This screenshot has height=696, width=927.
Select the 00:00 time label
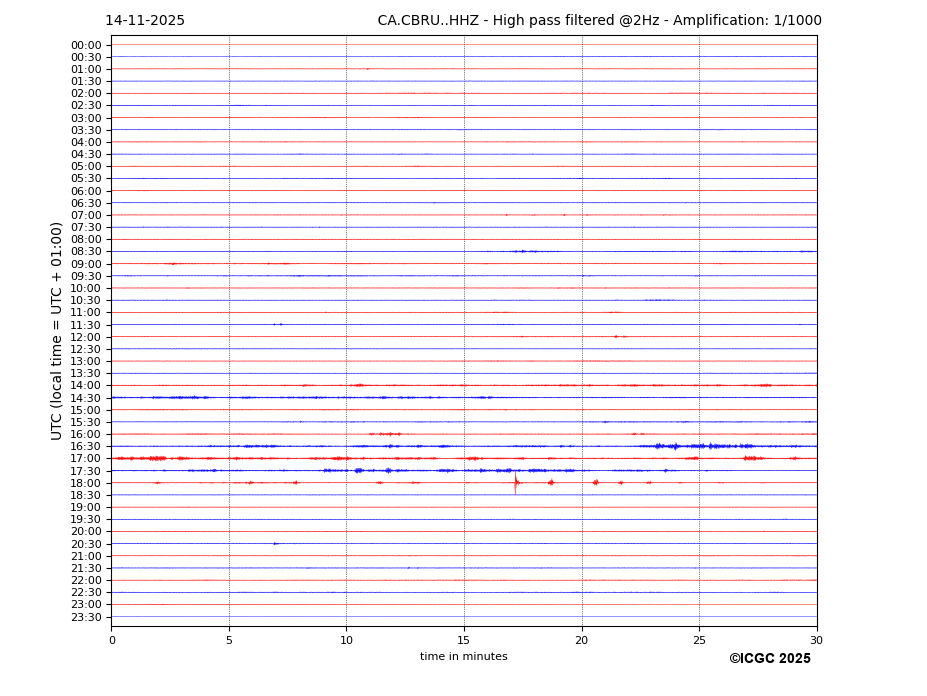(x=86, y=45)
